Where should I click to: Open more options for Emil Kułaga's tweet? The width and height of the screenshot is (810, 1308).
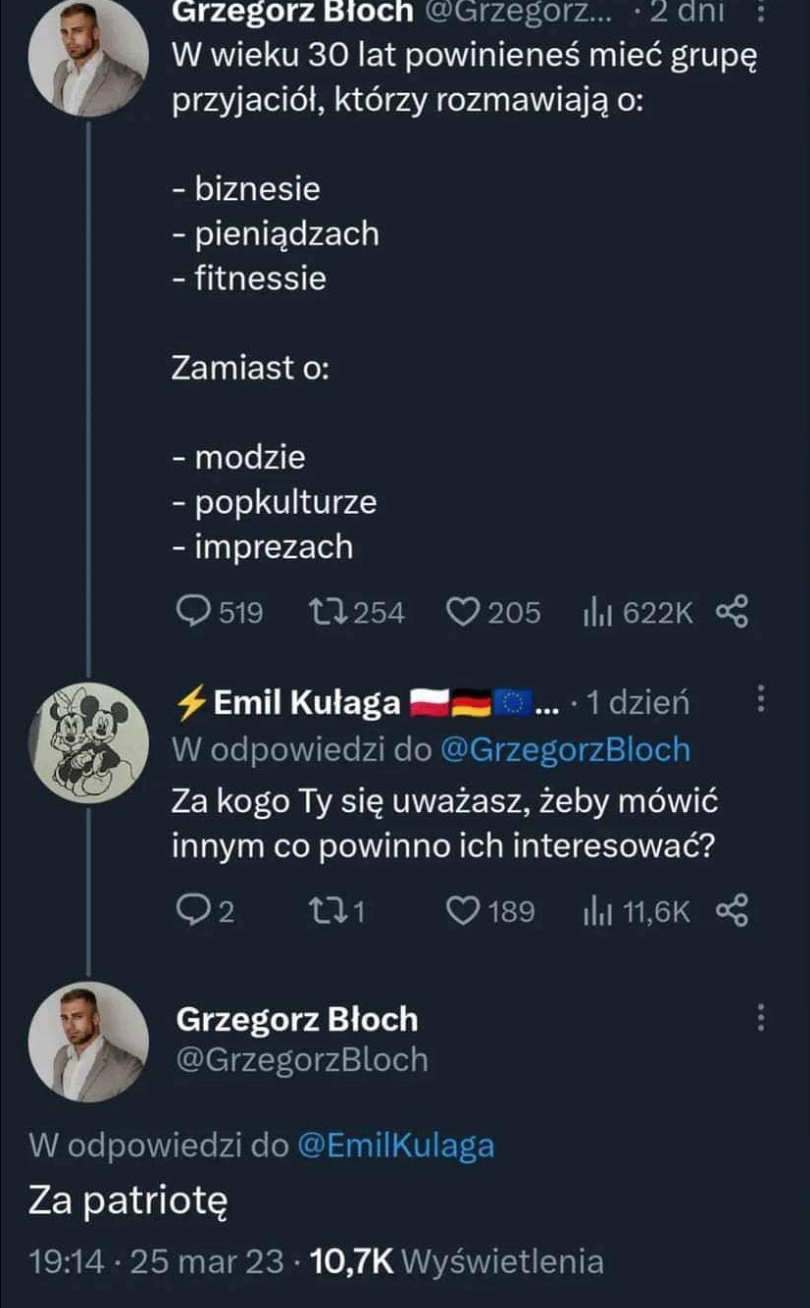762,700
